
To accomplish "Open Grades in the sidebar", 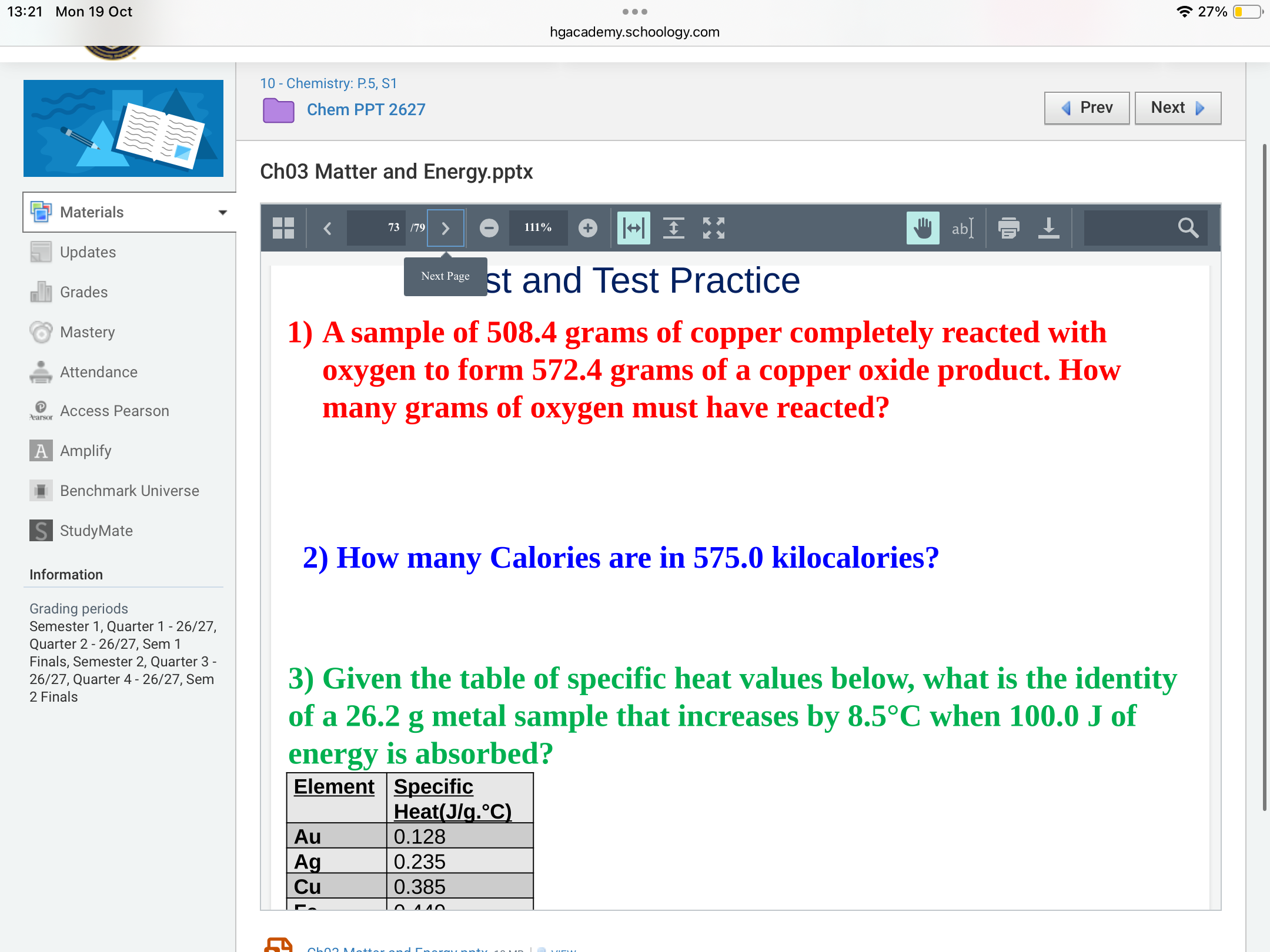I will 83,292.
